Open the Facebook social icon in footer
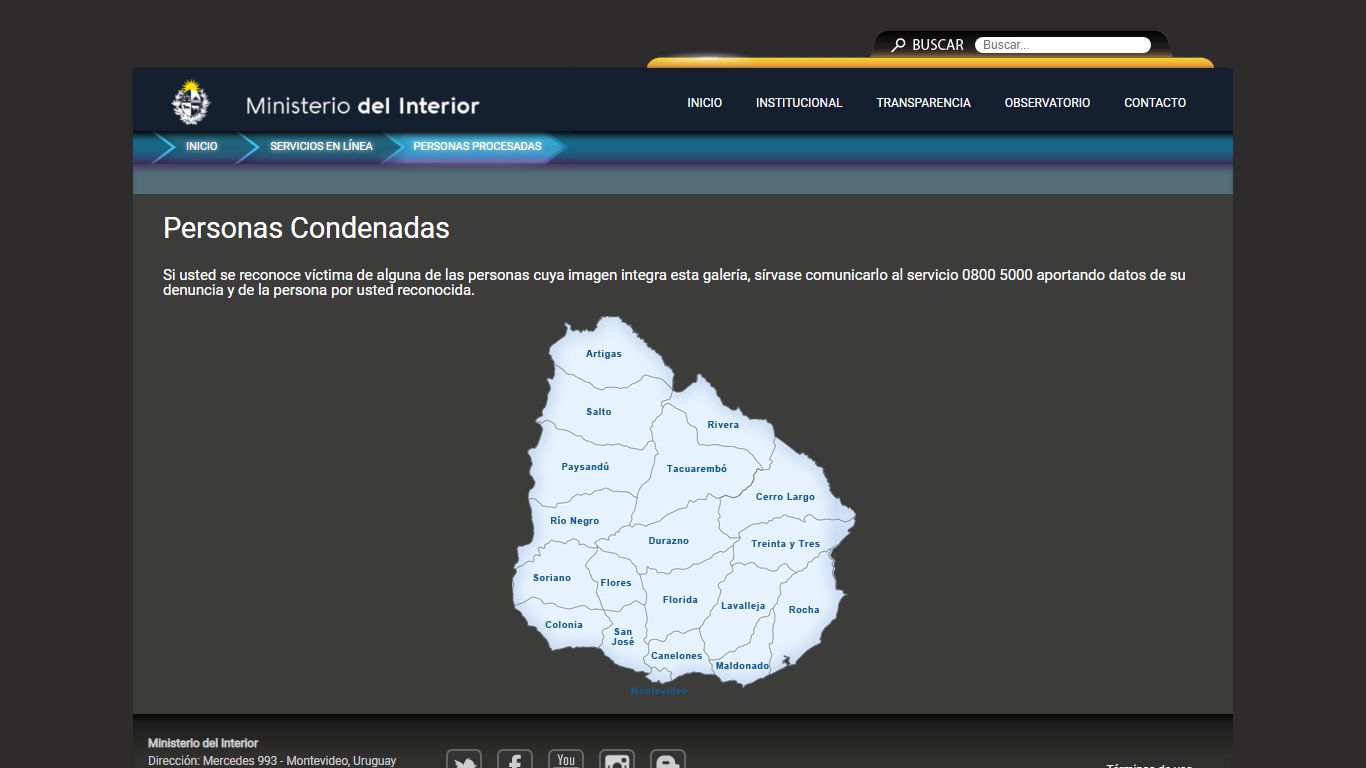1366x768 pixels. click(515, 760)
